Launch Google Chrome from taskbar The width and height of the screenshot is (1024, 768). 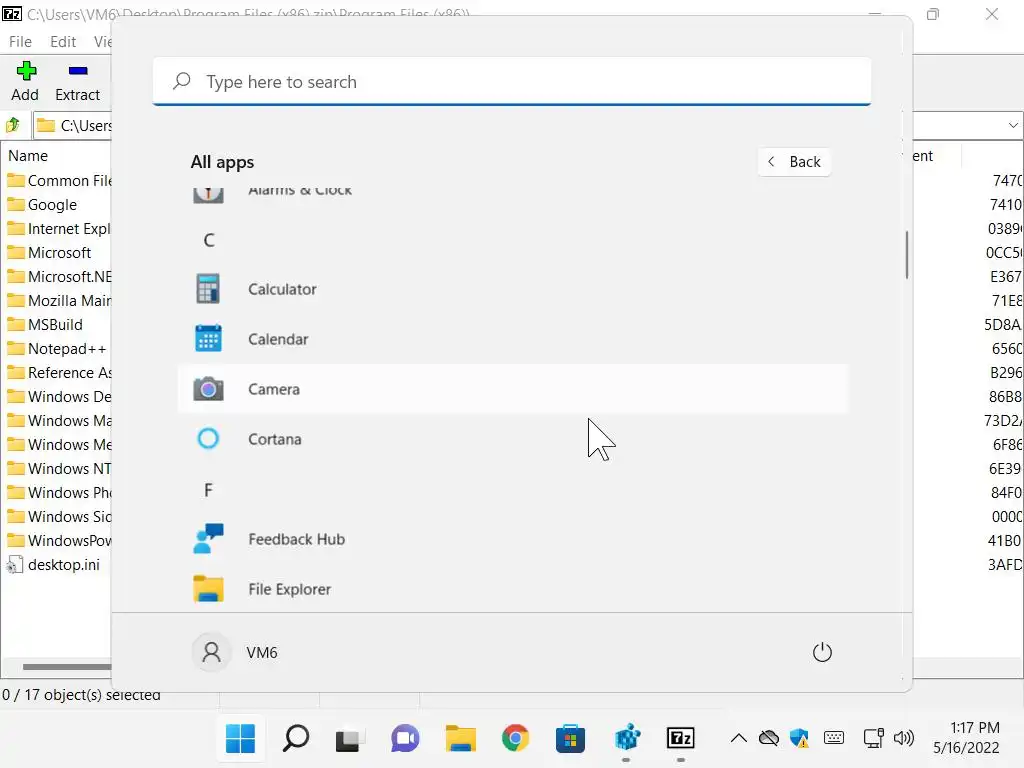tap(515, 739)
